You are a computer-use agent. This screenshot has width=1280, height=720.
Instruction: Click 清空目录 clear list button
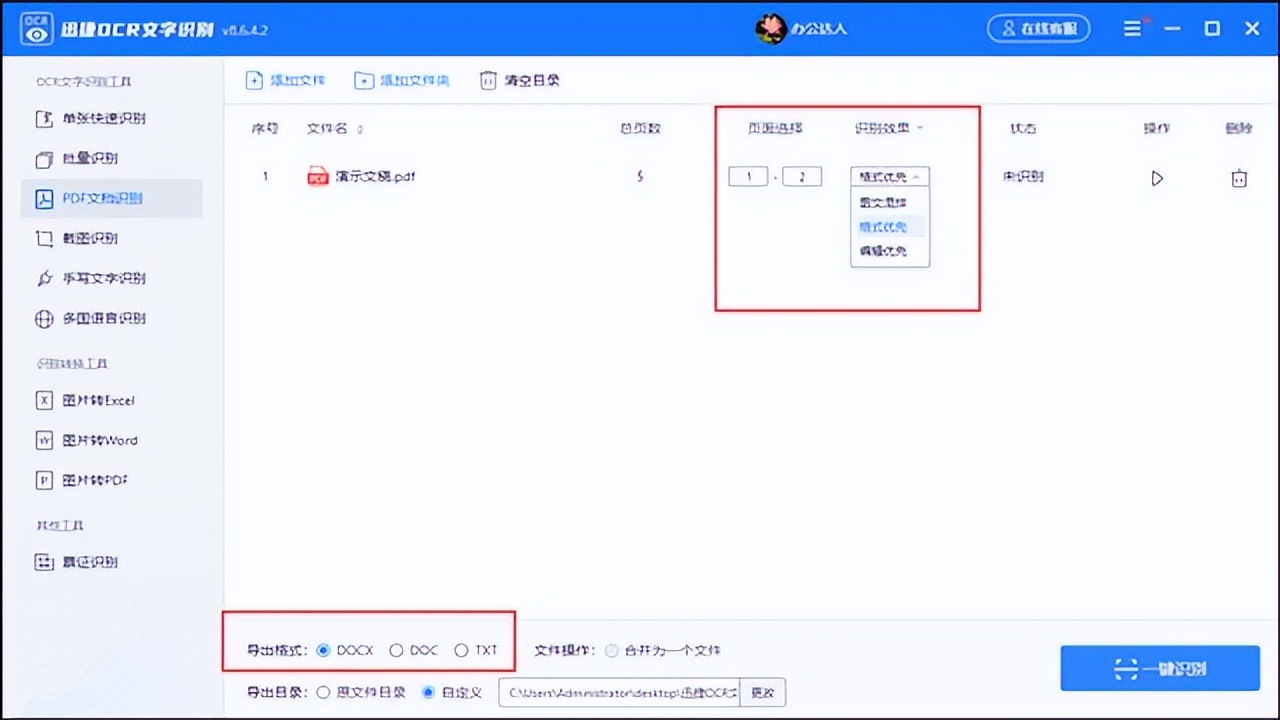[x=520, y=80]
